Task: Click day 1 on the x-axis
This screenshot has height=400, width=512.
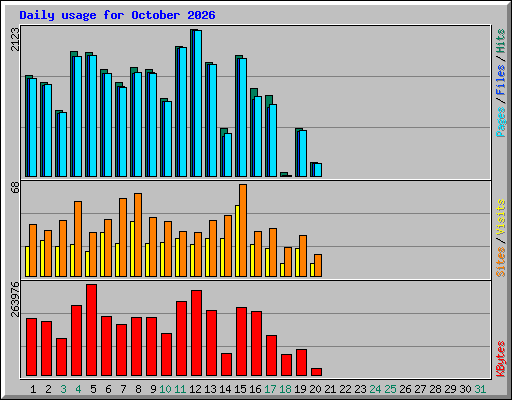Action: [x=33, y=389]
